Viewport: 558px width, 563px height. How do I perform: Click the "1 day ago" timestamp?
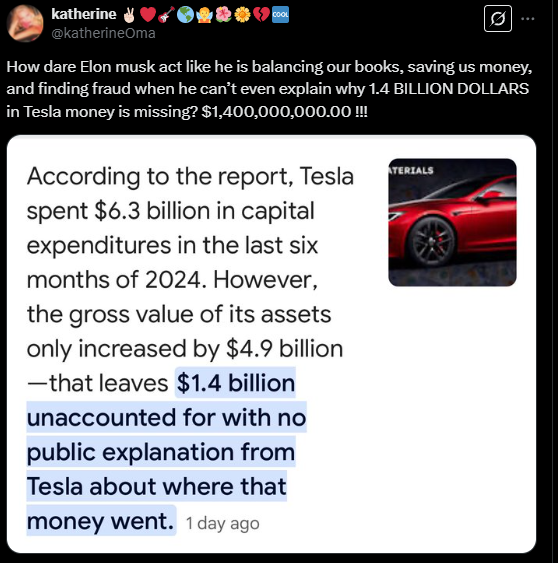click(x=222, y=524)
